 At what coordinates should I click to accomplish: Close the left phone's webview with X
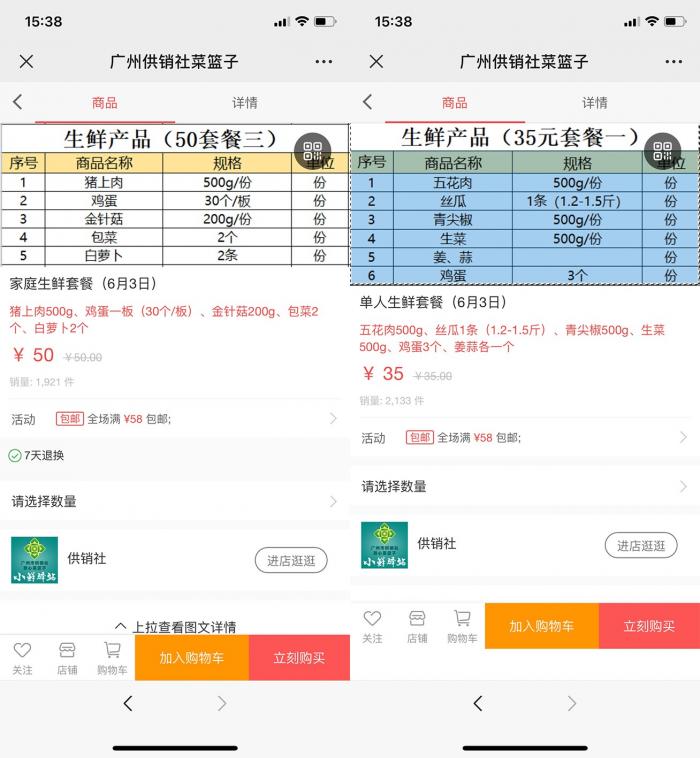click(27, 61)
